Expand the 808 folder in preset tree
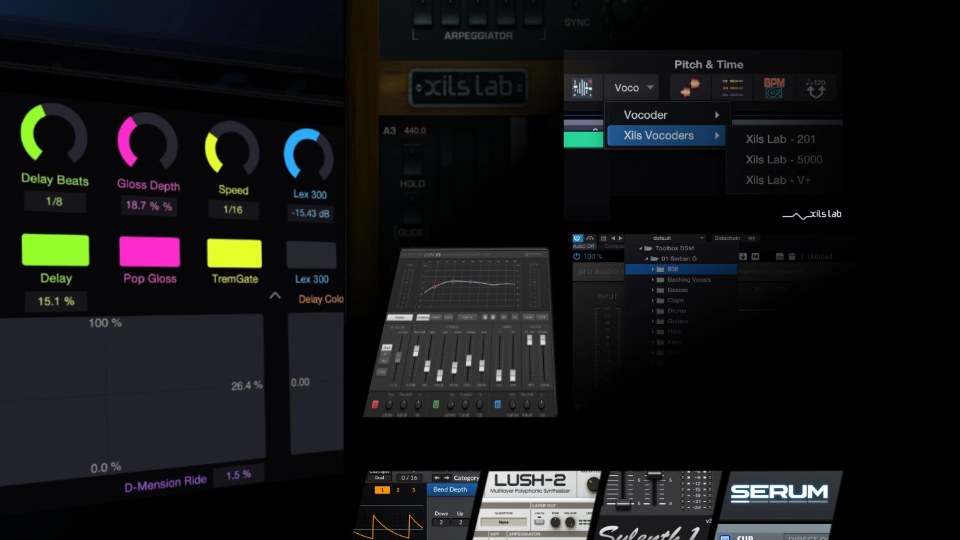960x540 pixels. coord(655,269)
